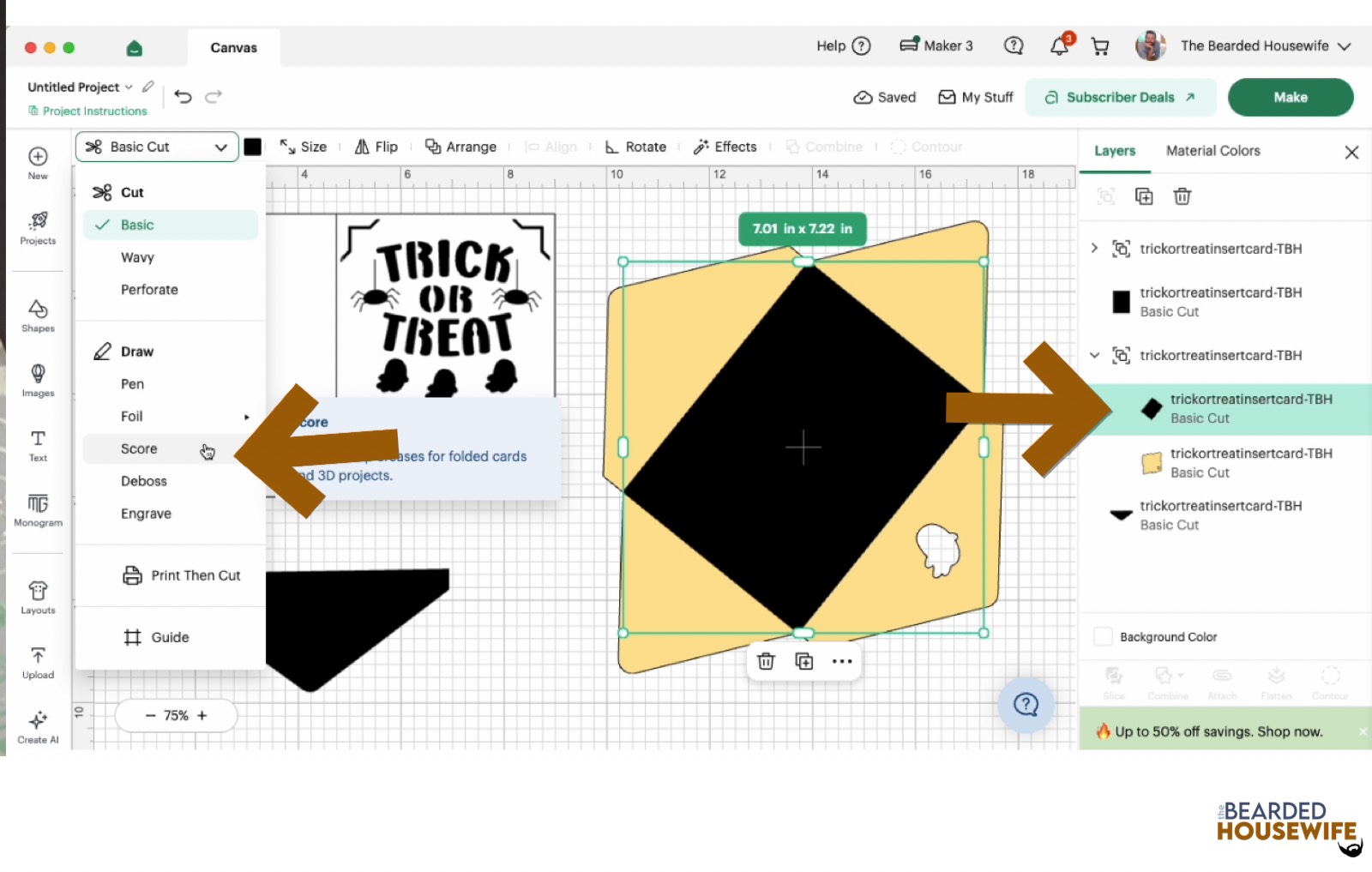
Task: Select Score from the operation menu
Action: pyautogui.click(x=171, y=448)
